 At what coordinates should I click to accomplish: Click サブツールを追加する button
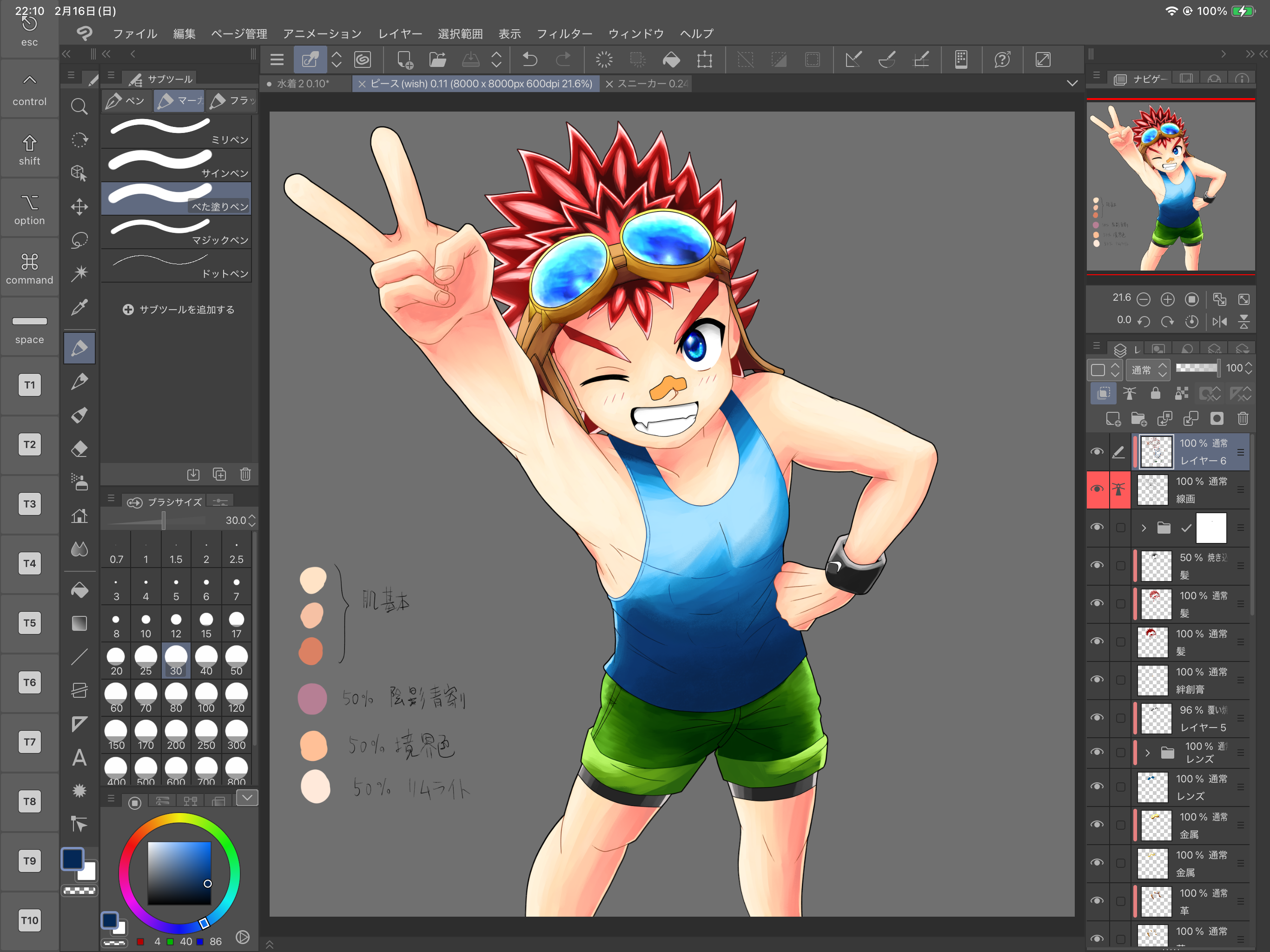point(179,310)
